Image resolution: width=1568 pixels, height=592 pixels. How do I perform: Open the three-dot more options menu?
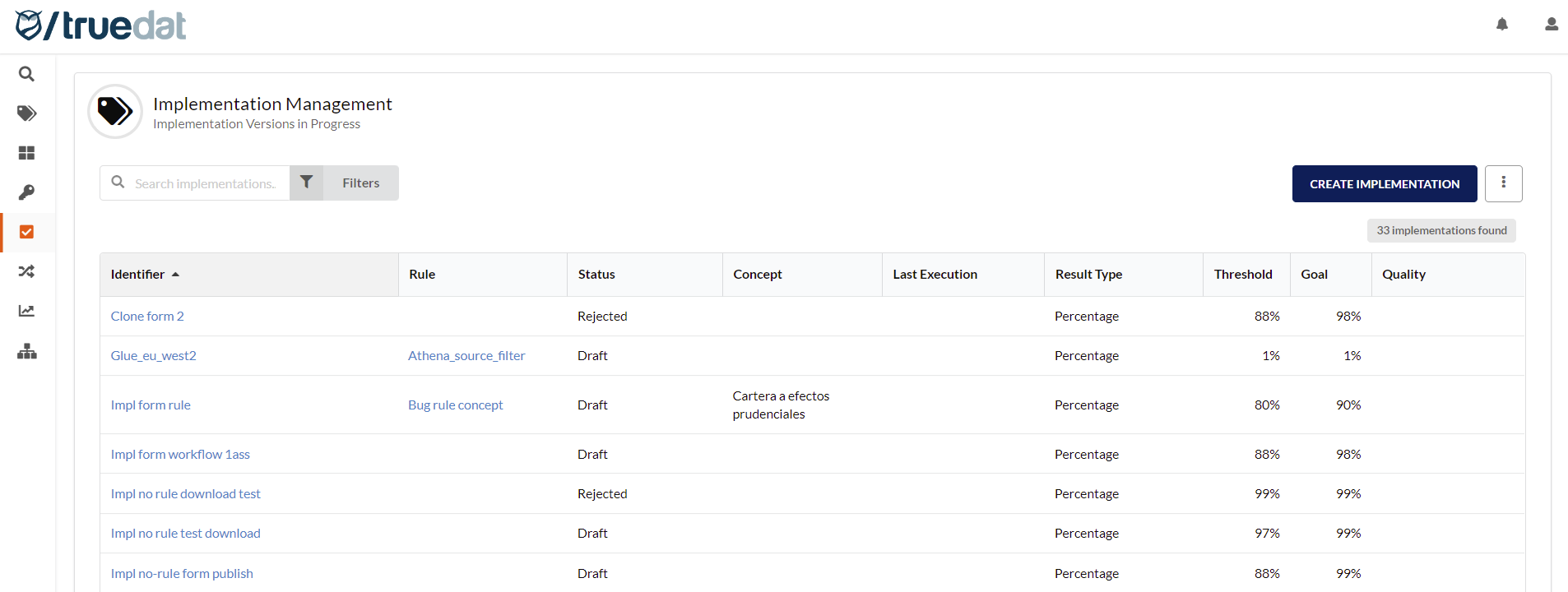pos(1503,183)
